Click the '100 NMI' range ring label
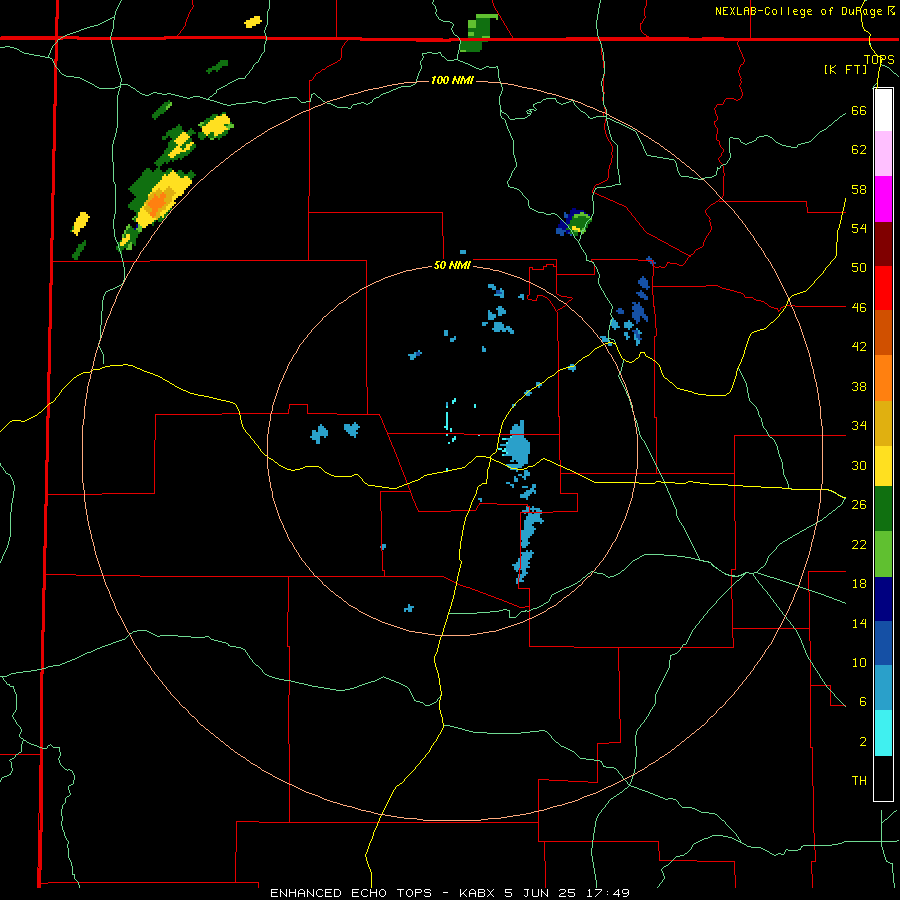This screenshot has height=900, width=900. (x=452, y=80)
